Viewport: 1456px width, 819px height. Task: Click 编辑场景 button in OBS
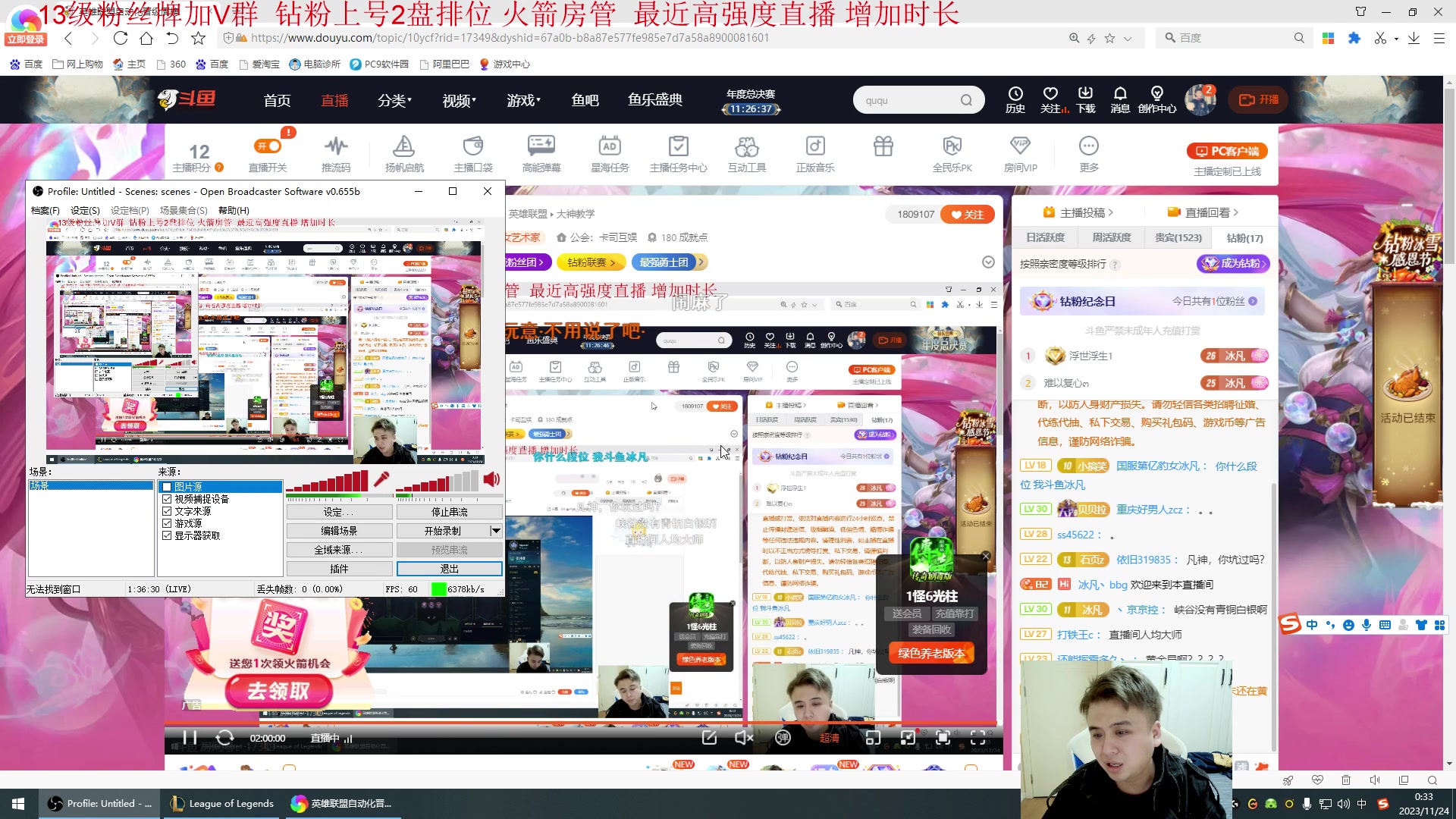tap(339, 531)
